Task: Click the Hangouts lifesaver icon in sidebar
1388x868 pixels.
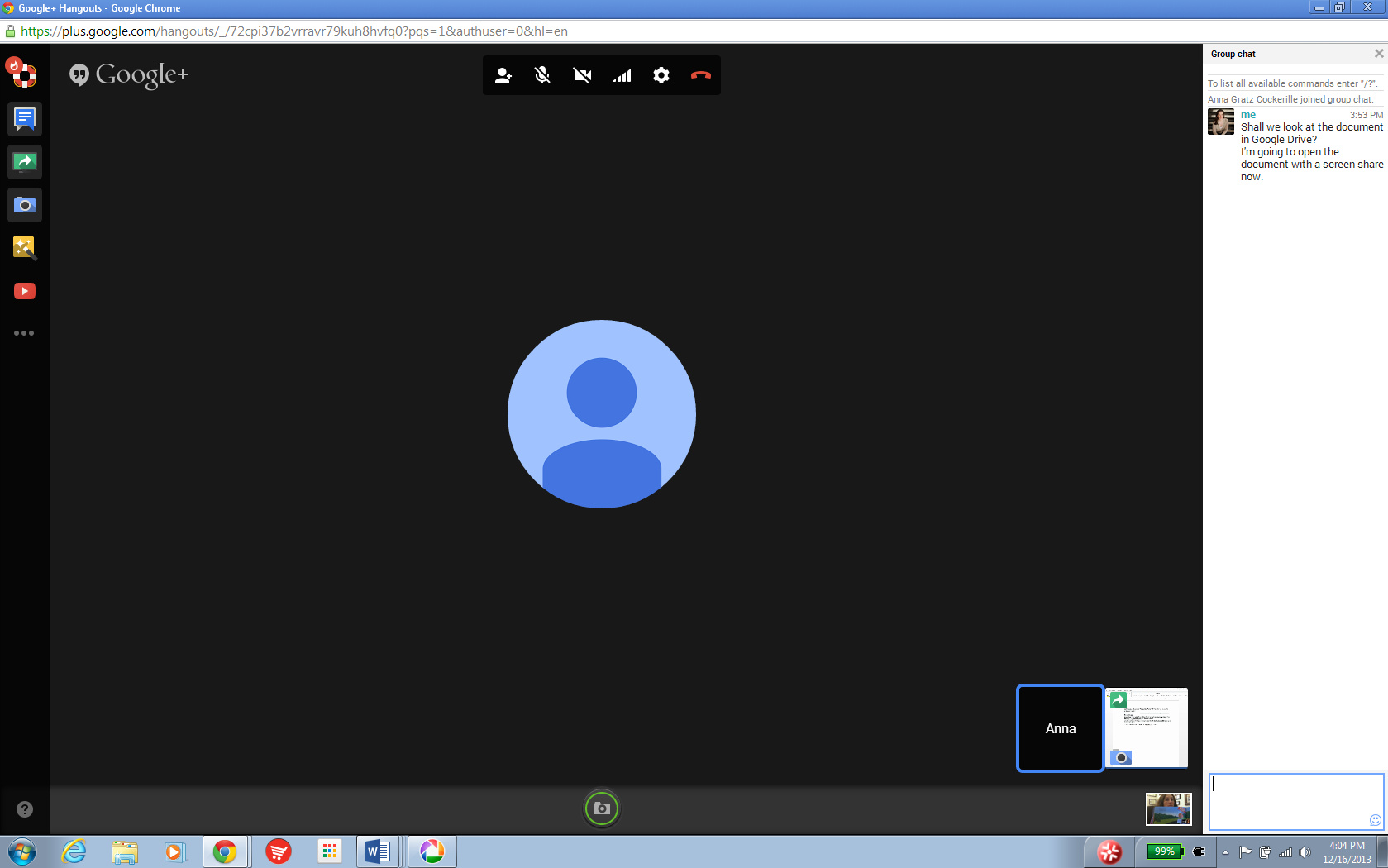Action: pos(21,73)
